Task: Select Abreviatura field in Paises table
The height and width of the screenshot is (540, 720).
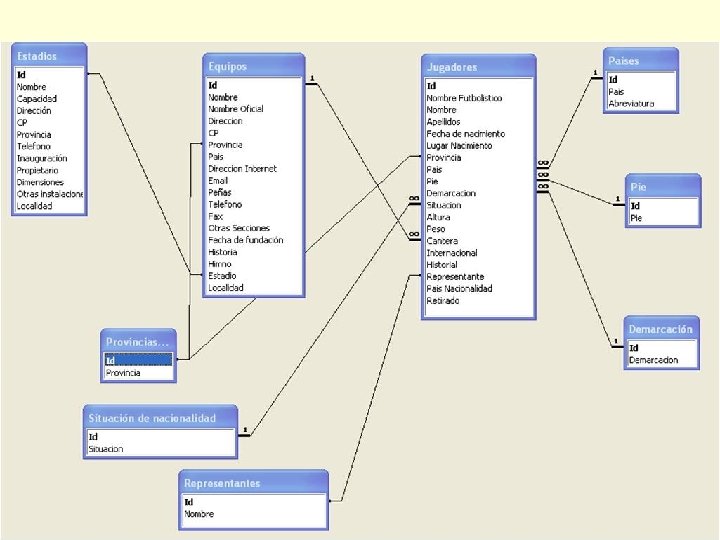Action: 631,104
